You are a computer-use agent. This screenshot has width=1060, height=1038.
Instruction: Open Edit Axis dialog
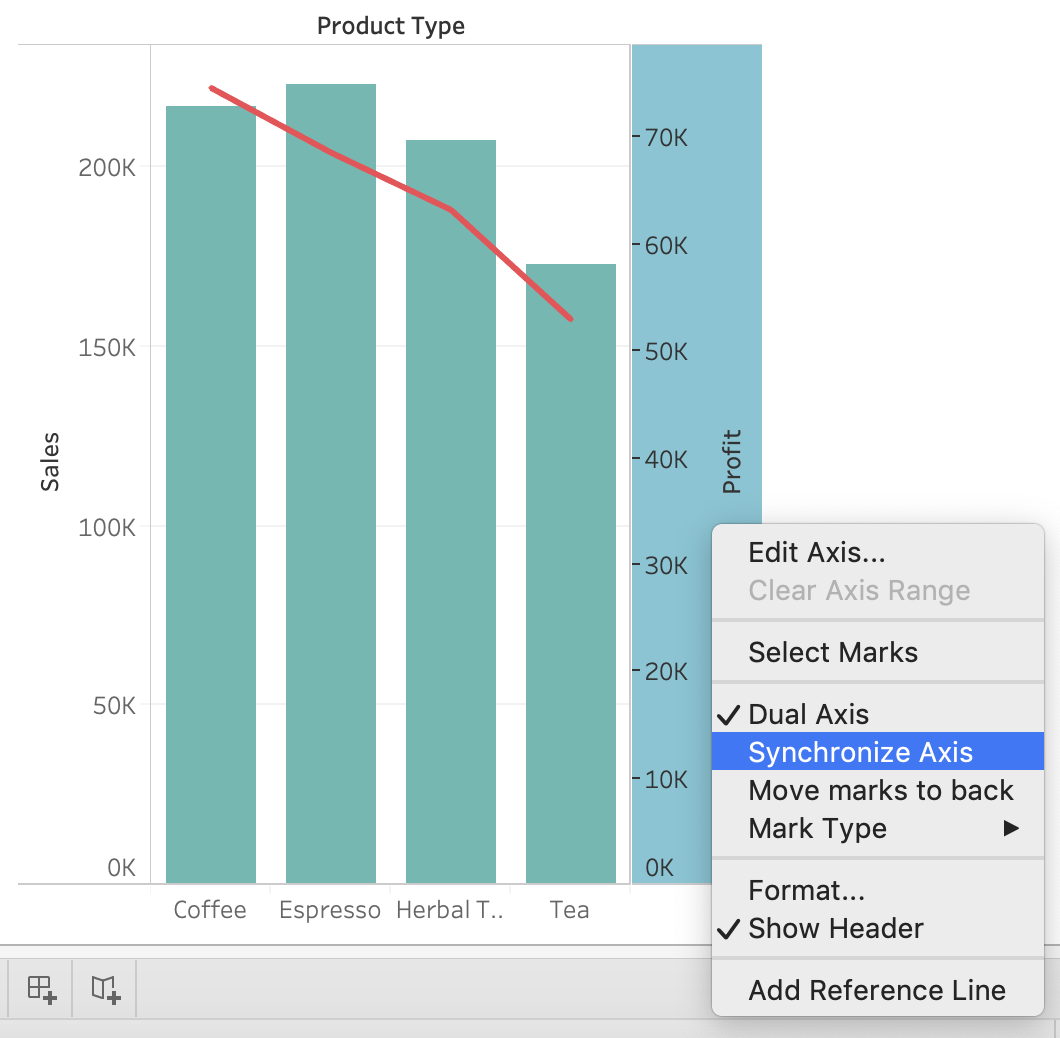816,552
